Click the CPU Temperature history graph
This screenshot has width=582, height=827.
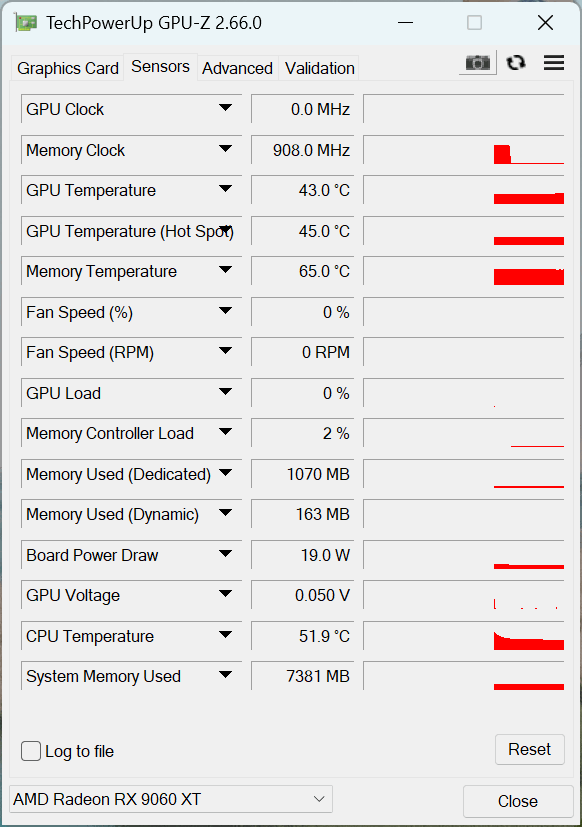tap(464, 636)
